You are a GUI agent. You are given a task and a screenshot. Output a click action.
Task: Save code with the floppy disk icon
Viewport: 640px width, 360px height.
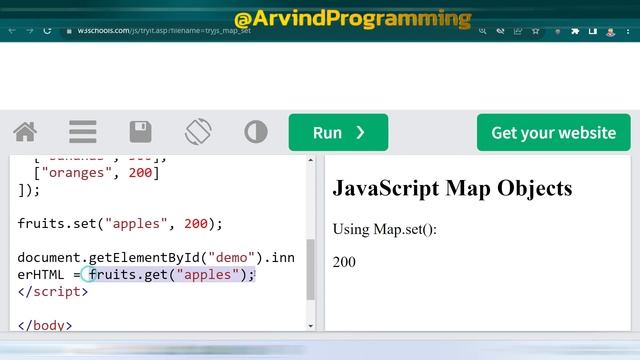click(x=140, y=132)
